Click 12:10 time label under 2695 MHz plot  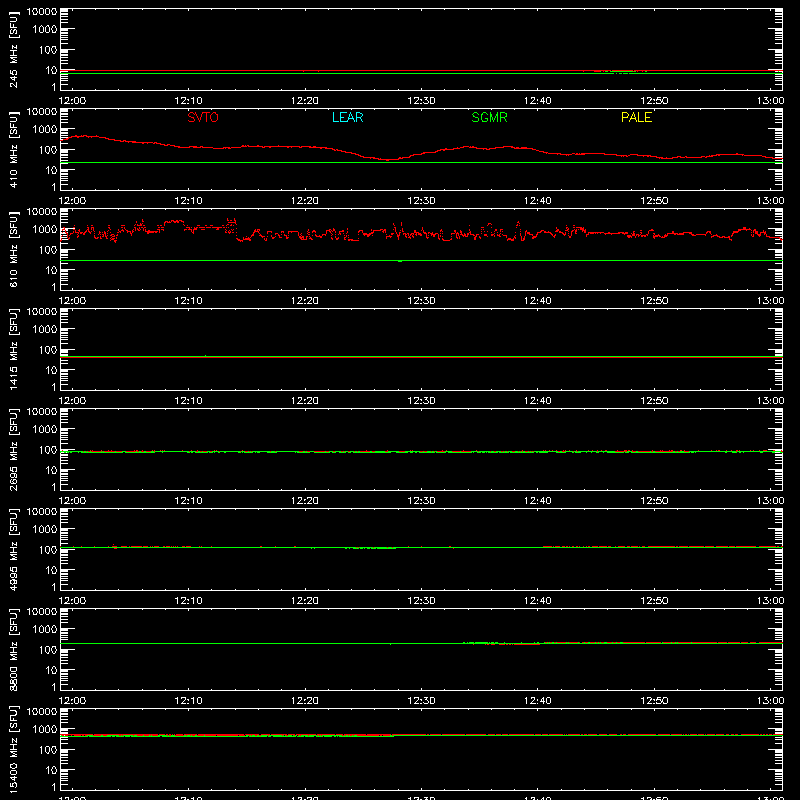pos(189,501)
